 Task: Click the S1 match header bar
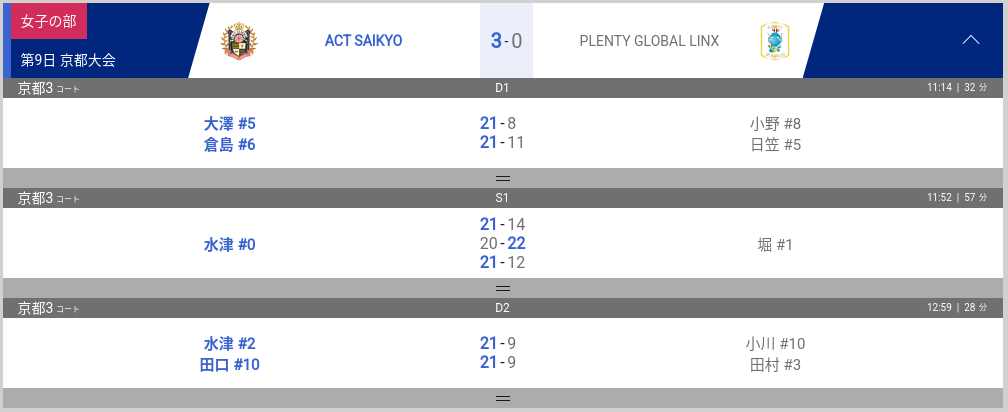click(x=502, y=198)
